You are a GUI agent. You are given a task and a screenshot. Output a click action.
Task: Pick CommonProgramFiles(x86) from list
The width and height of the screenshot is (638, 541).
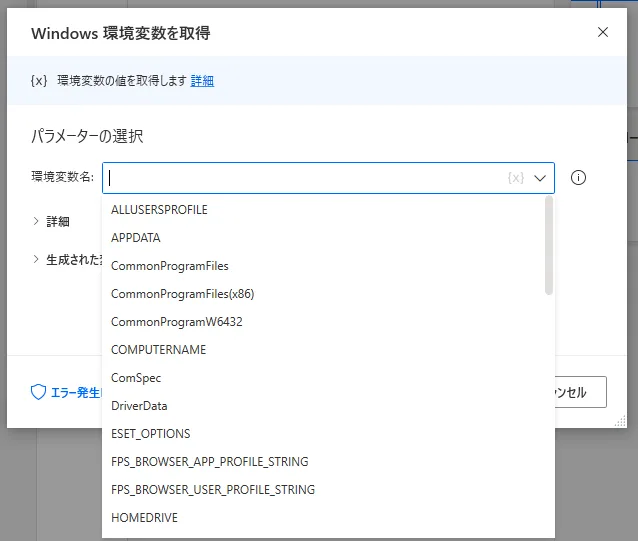click(183, 294)
